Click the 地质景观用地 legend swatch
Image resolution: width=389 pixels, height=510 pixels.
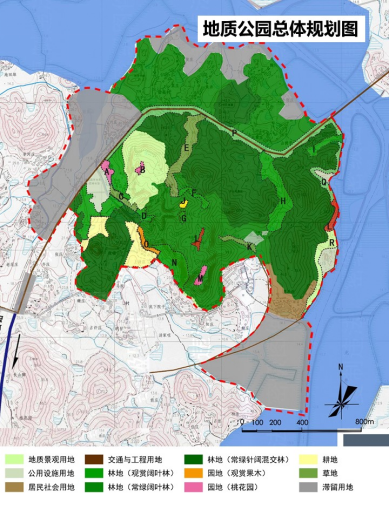[x=14, y=459]
